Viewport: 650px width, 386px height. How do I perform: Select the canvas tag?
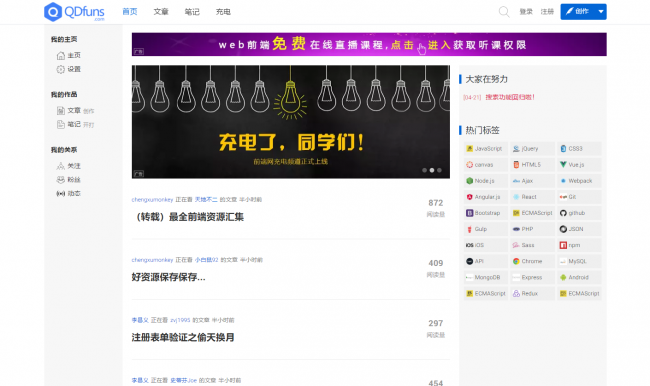coord(486,165)
